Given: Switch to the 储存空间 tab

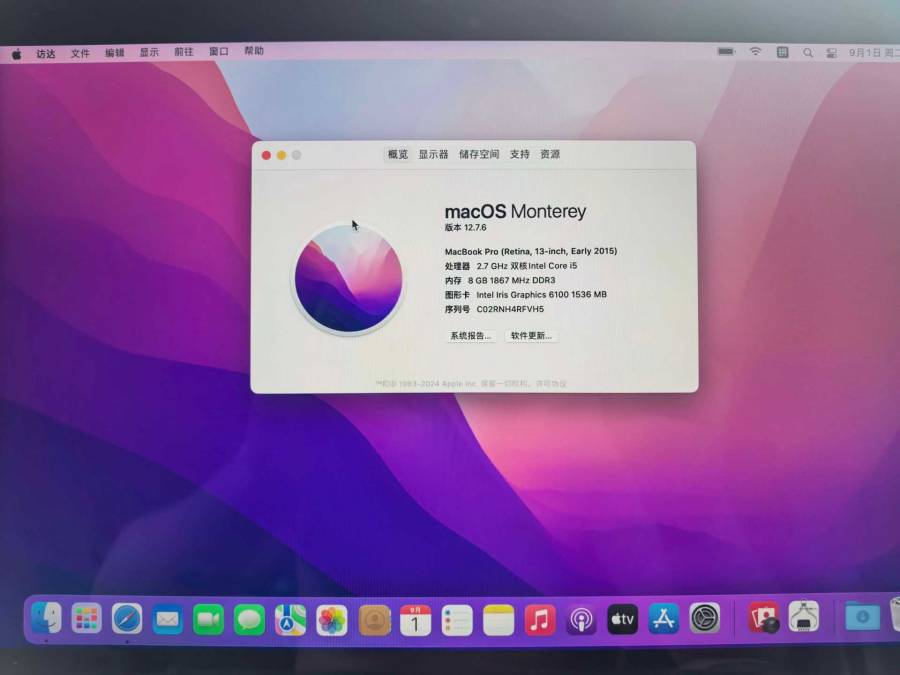Looking at the screenshot, I should (x=479, y=154).
